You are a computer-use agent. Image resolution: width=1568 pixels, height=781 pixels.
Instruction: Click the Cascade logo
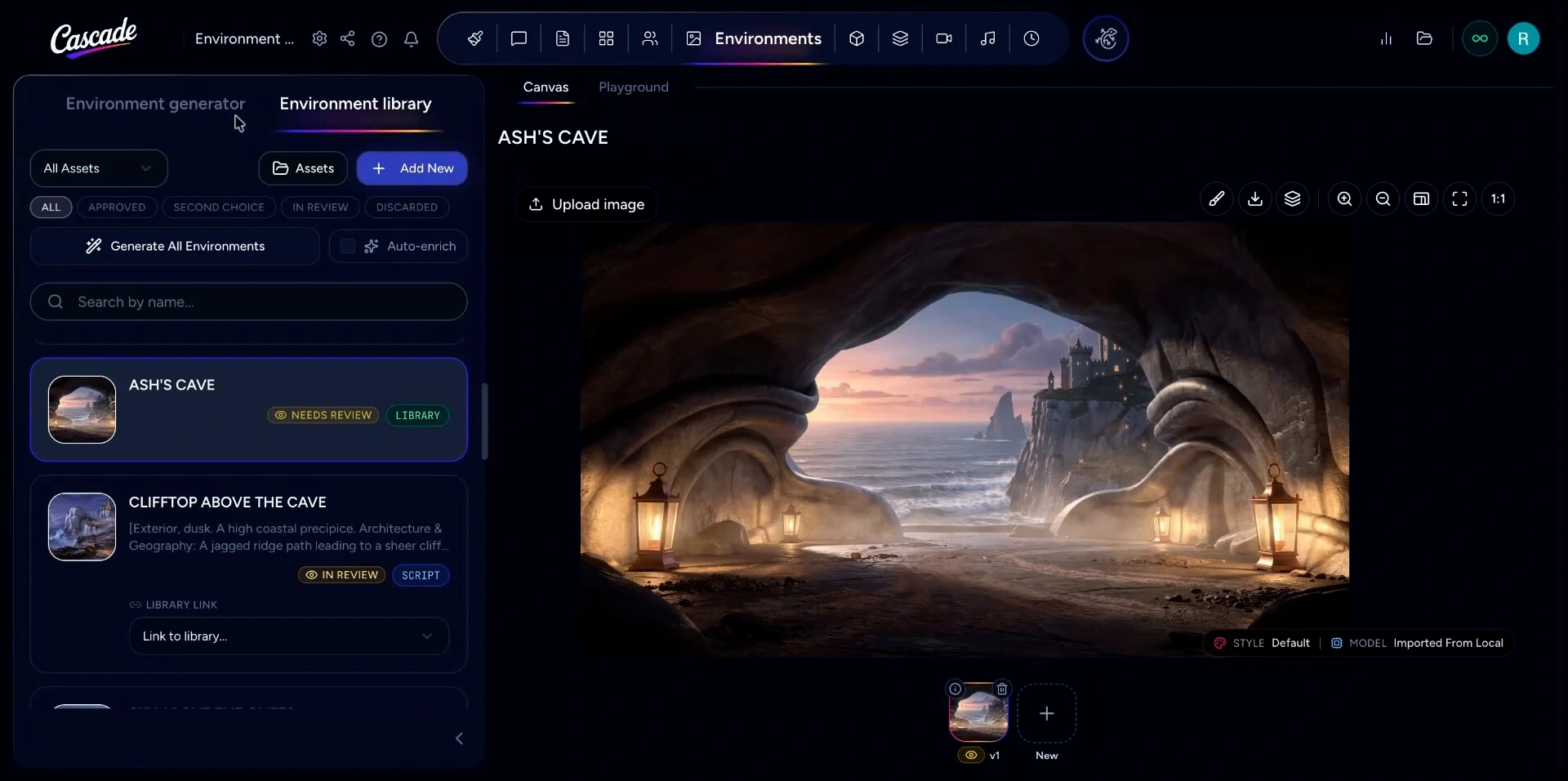coord(93,38)
